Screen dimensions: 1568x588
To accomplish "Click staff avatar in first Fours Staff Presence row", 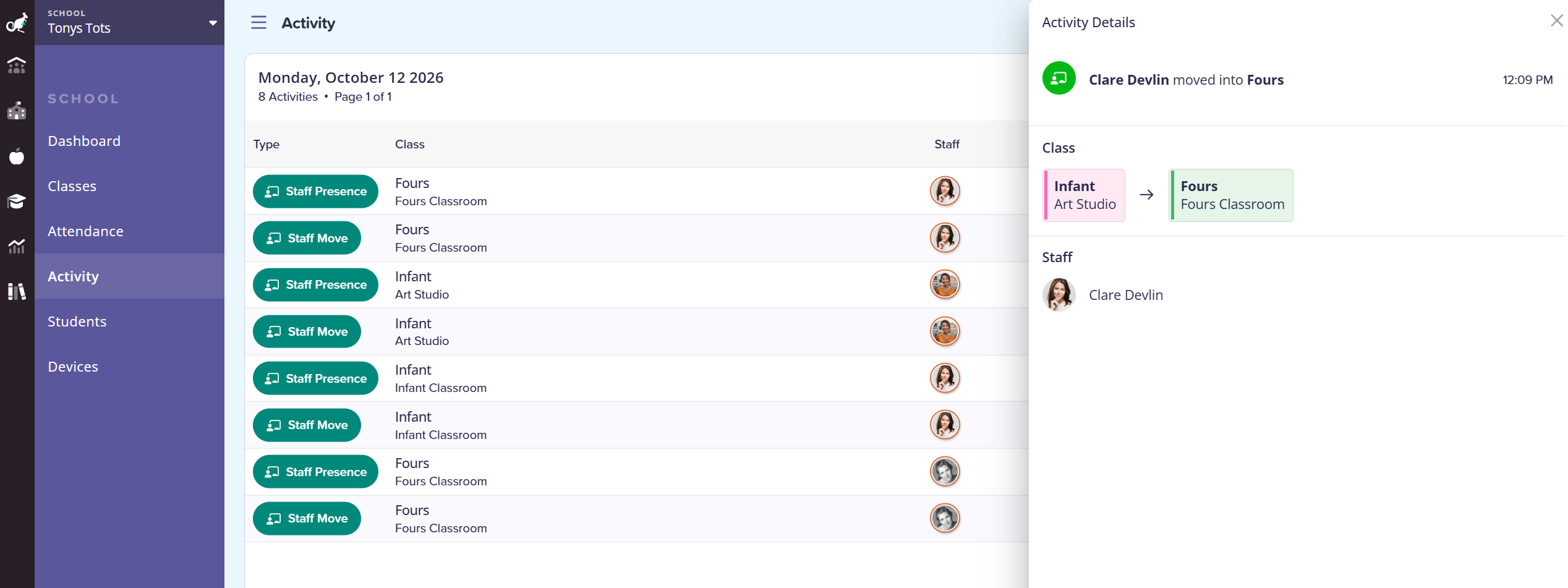I will pyautogui.click(x=945, y=191).
